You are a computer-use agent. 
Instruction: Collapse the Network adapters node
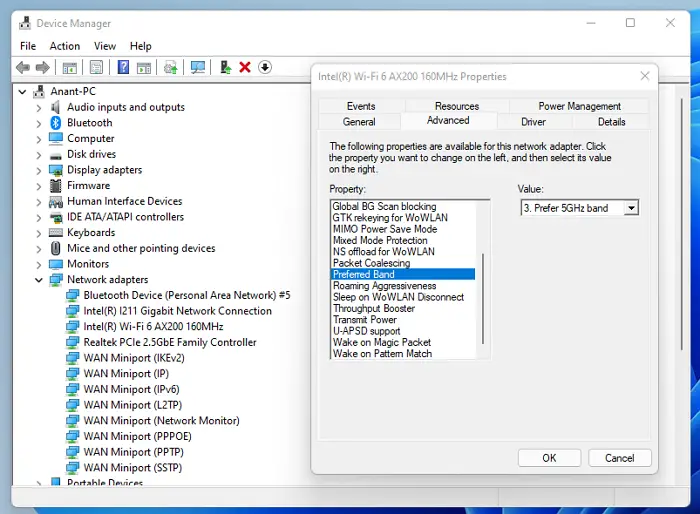click(39, 280)
